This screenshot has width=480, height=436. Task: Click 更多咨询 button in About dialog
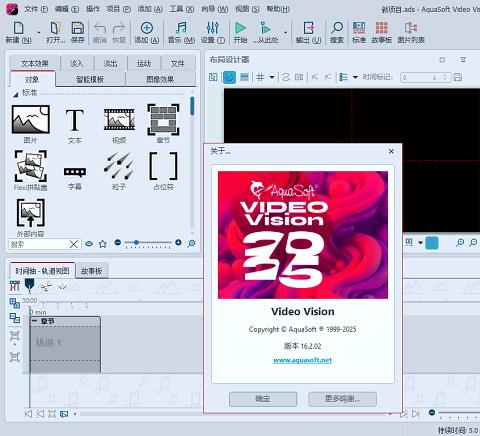[x=342, y=399]
